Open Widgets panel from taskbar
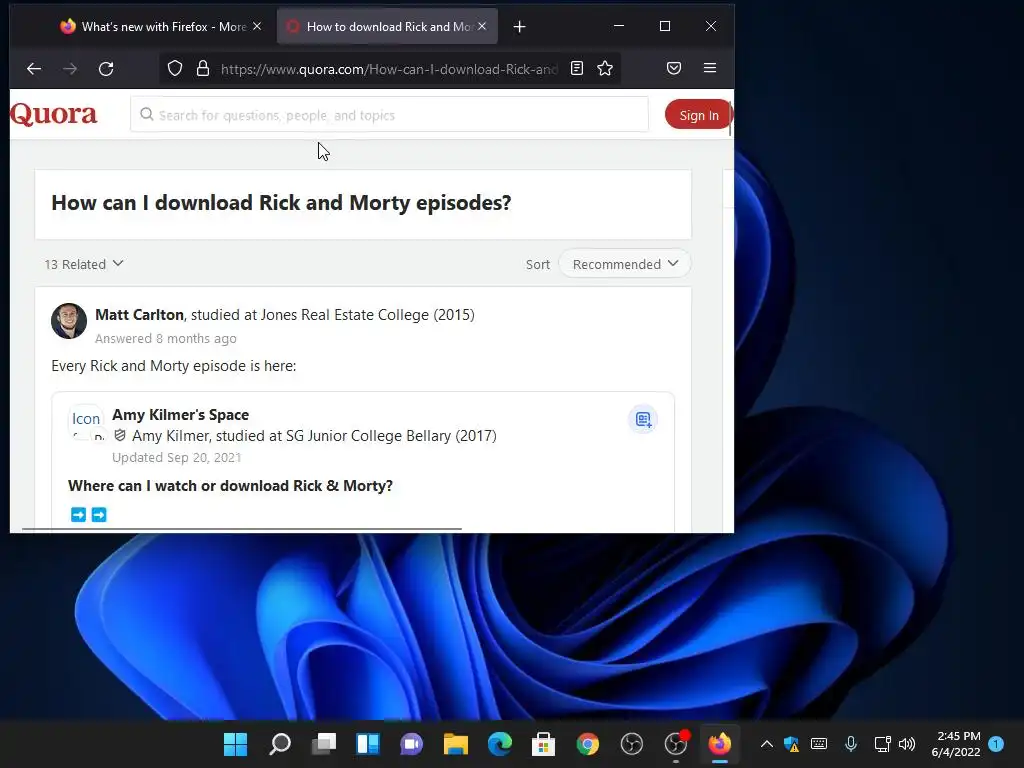This screenshot has height=768, width=1024. point(368,744)
